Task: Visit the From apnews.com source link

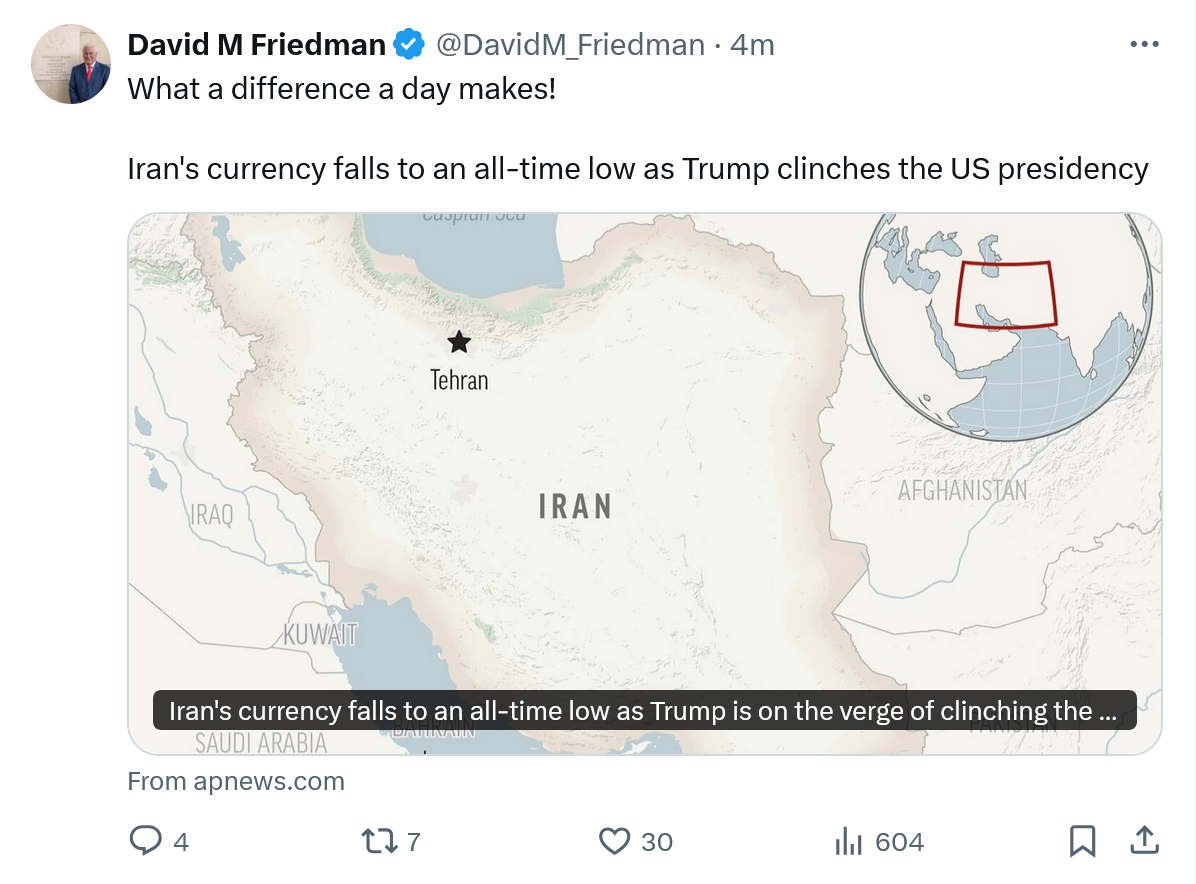Action: coord(236,781)
